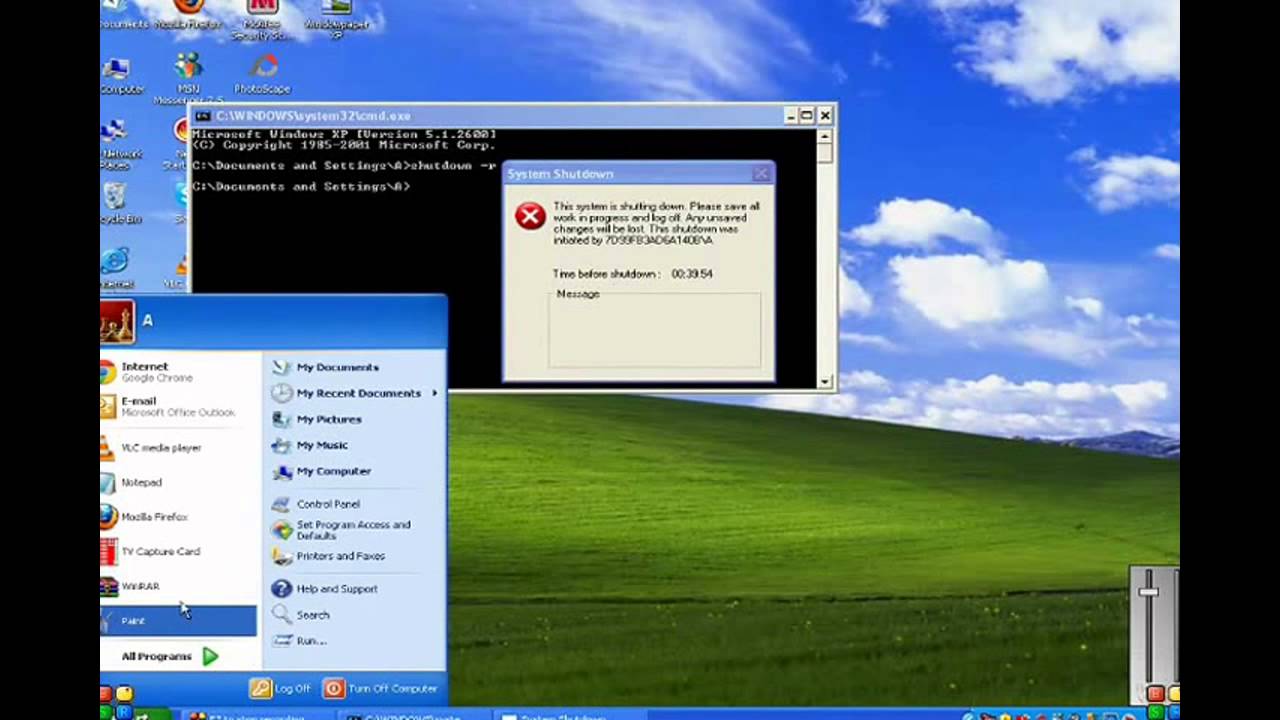Screen dimensions: 1280x720
Task: Open cmd.exe title bar system menu icon
Action: [203, 116]
